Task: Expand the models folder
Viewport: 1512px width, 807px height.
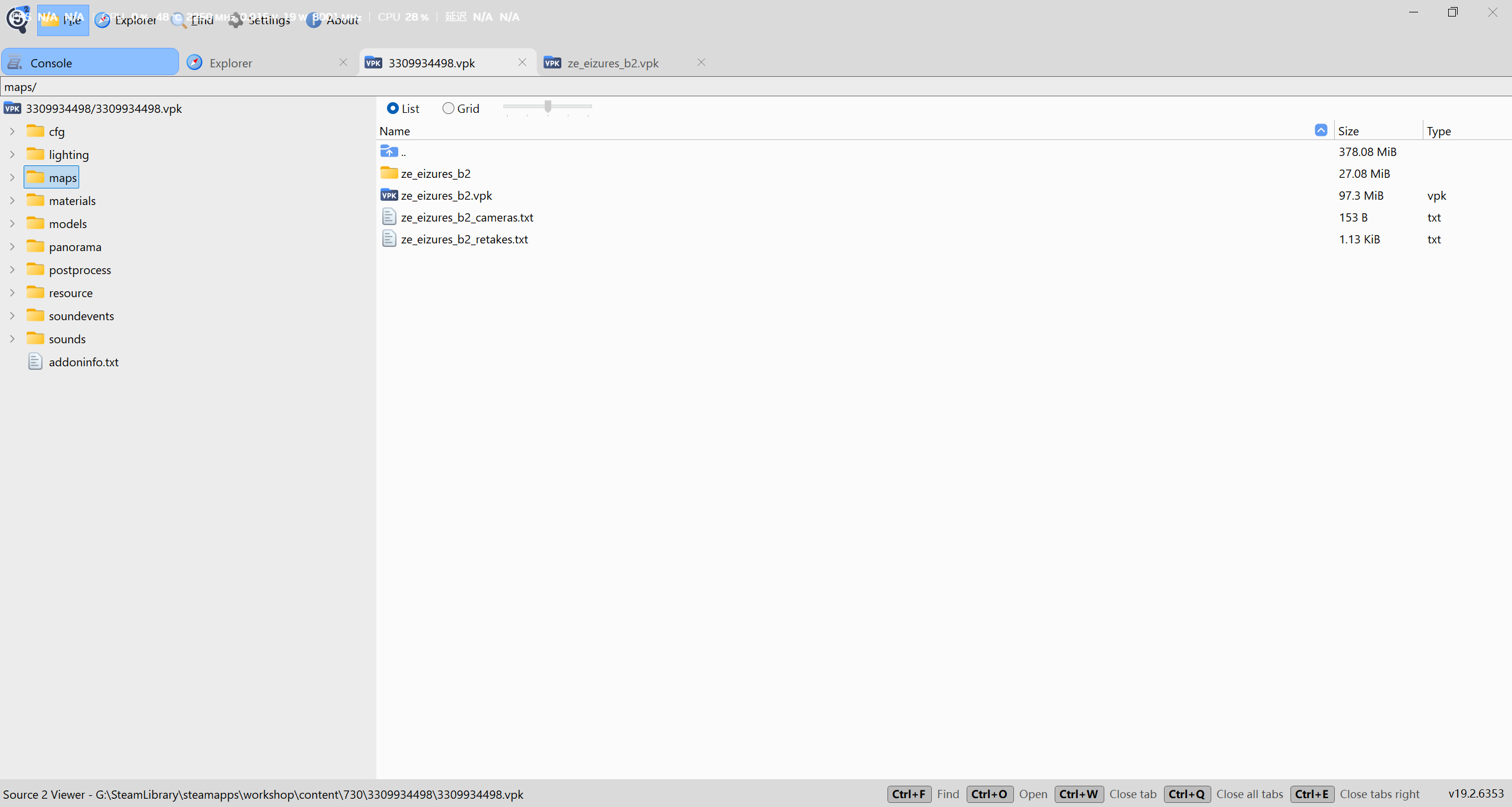Action: point(12,223)
